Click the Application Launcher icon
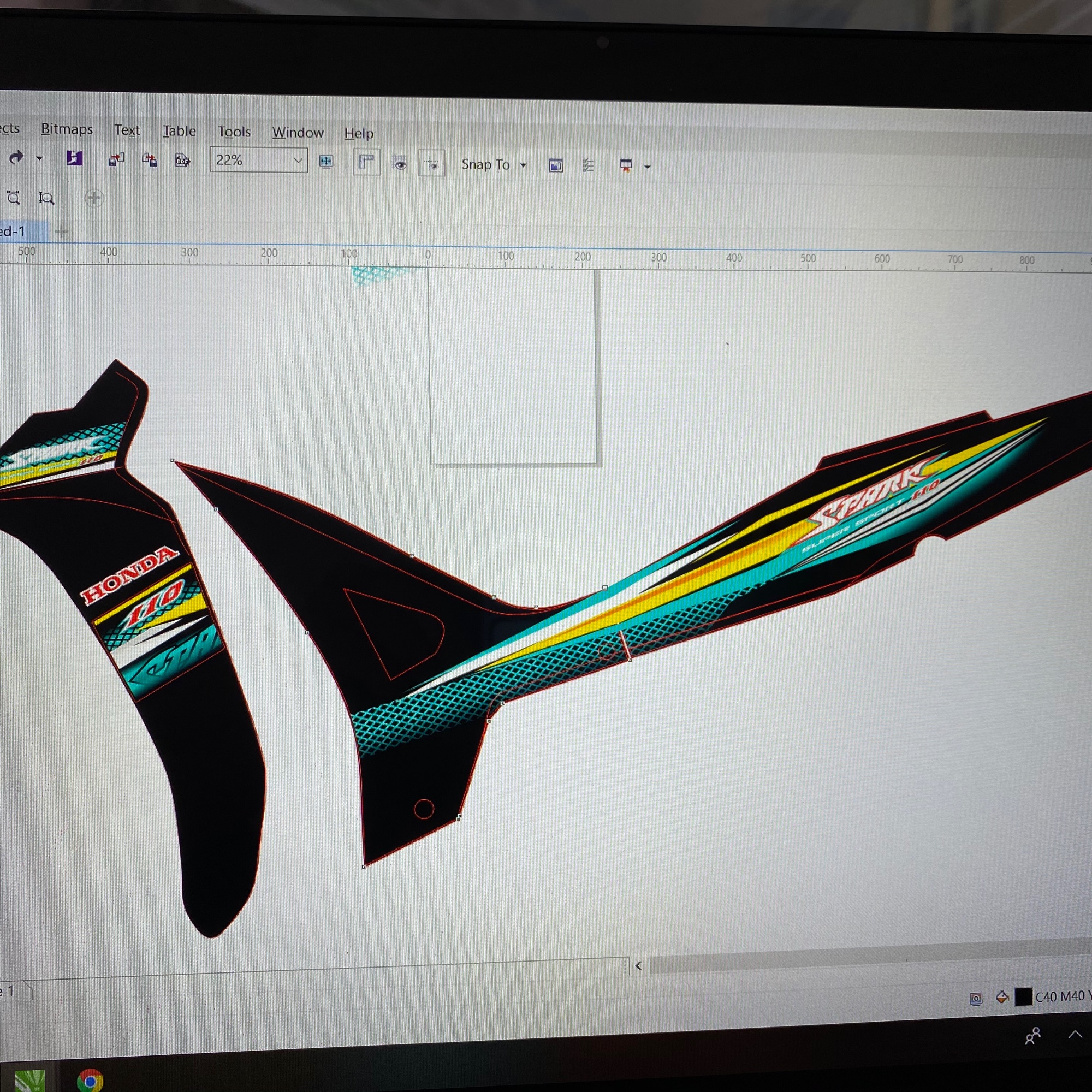The height and width of the screenshot is (1092, 1092). [x=626, y=166]
